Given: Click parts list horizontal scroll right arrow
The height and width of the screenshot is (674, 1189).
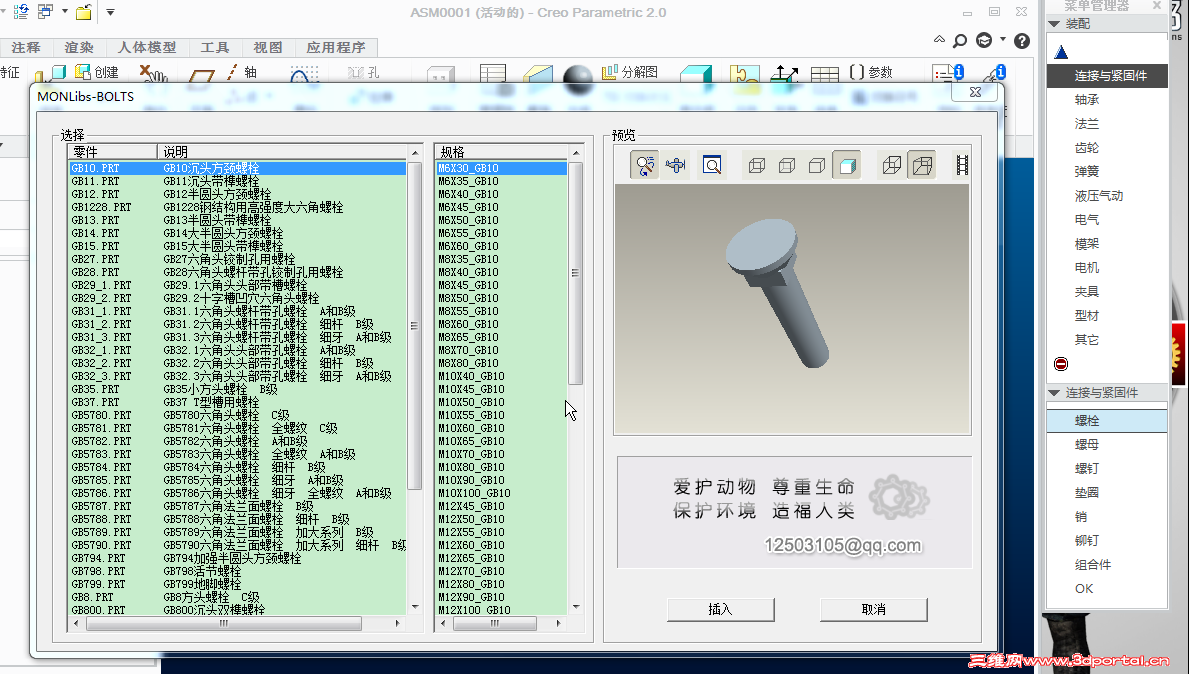Looking at the screenshot, I should point(398,624).
